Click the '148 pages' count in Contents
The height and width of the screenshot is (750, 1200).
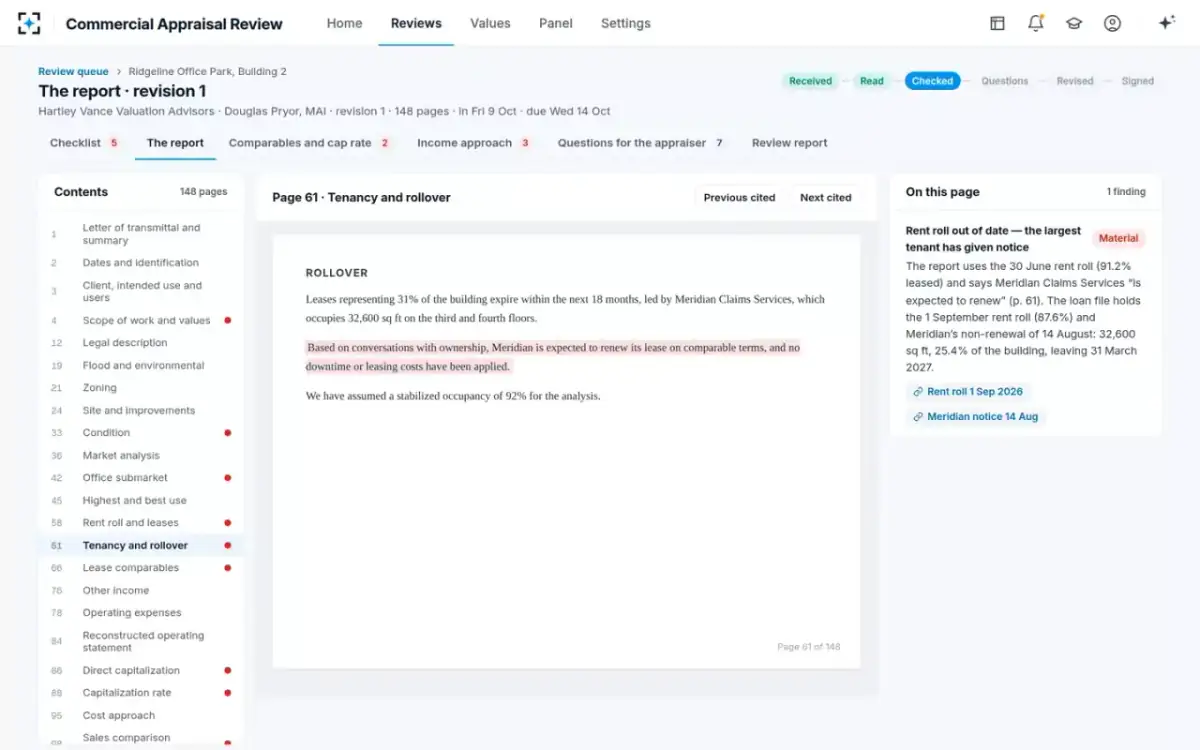(203, 192)
